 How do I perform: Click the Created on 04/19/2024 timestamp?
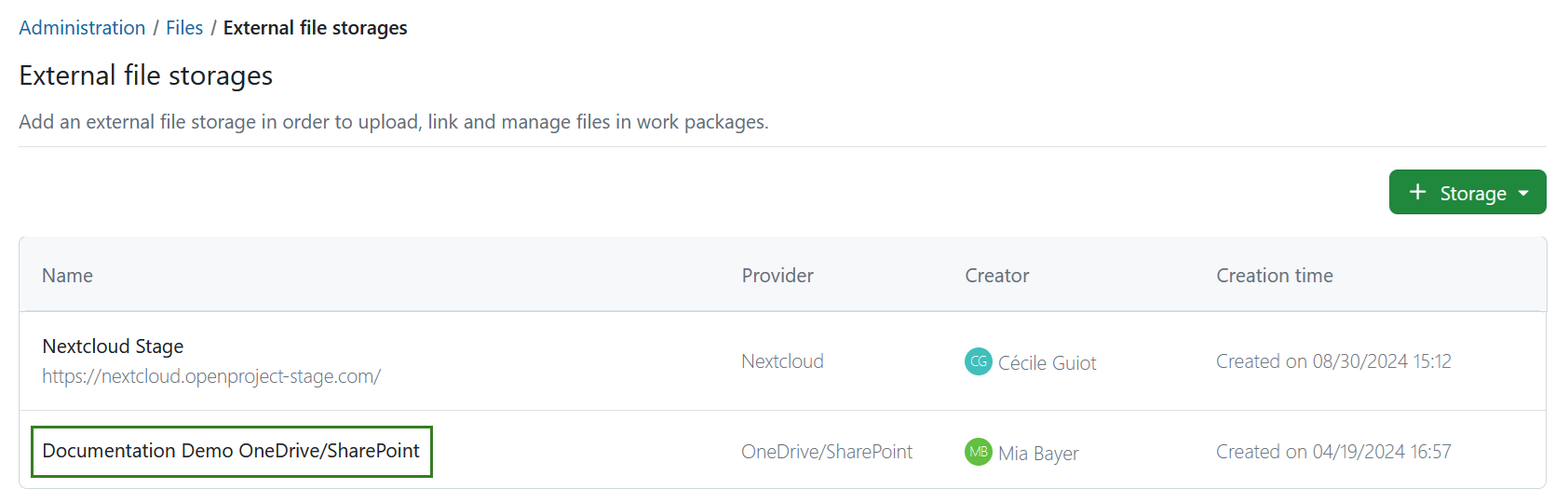[x=1333, y=452]
